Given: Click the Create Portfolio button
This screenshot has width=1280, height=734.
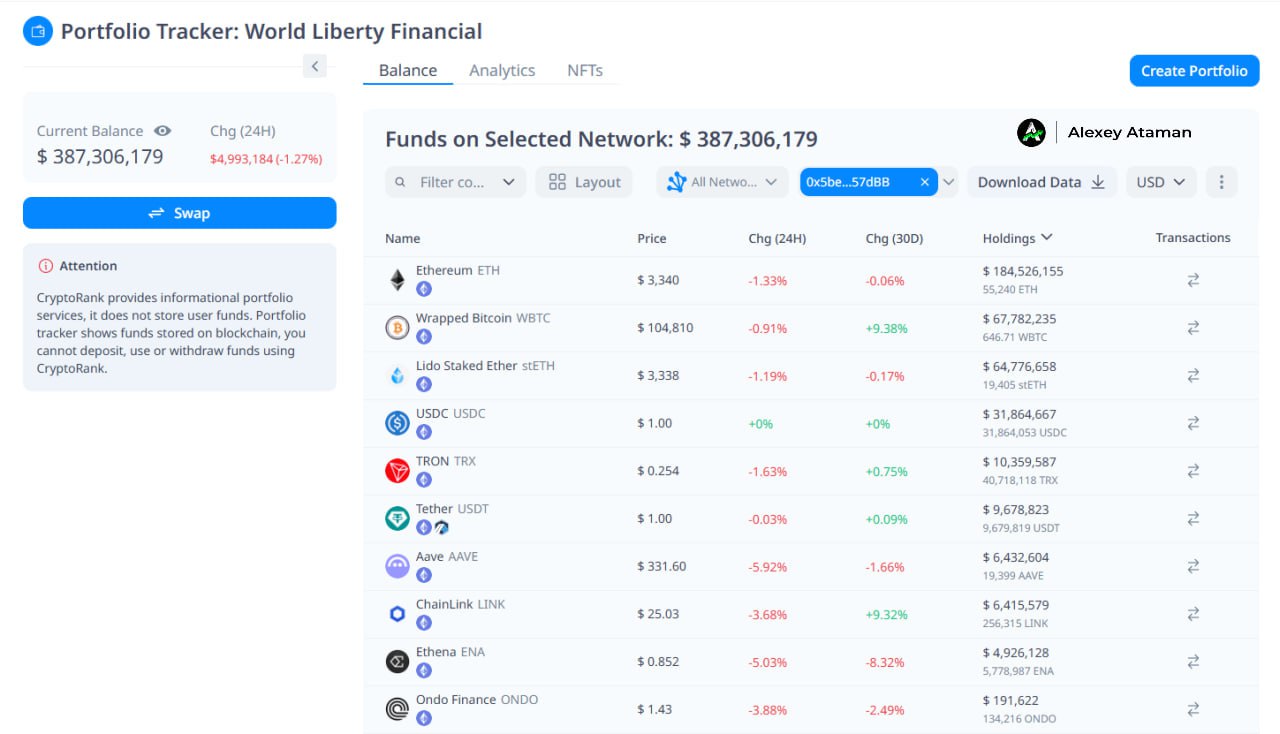Looking at the screenshot, I should coord(1194,71).
